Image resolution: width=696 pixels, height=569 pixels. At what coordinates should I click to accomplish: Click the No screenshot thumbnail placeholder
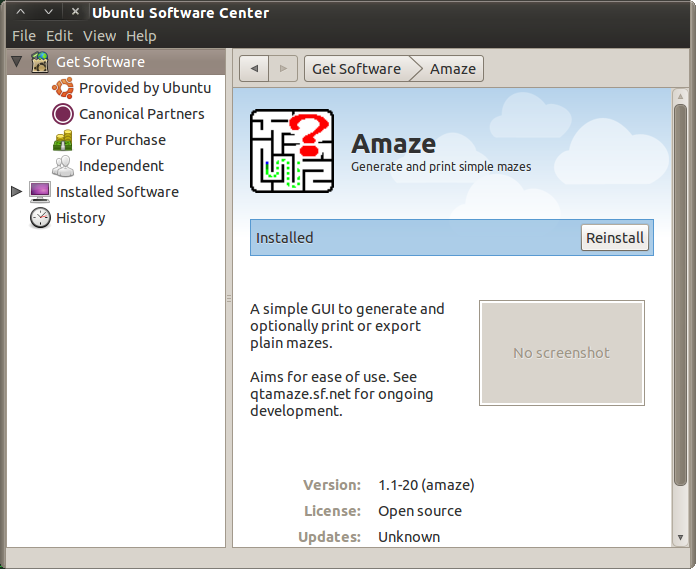pos(562,353)
